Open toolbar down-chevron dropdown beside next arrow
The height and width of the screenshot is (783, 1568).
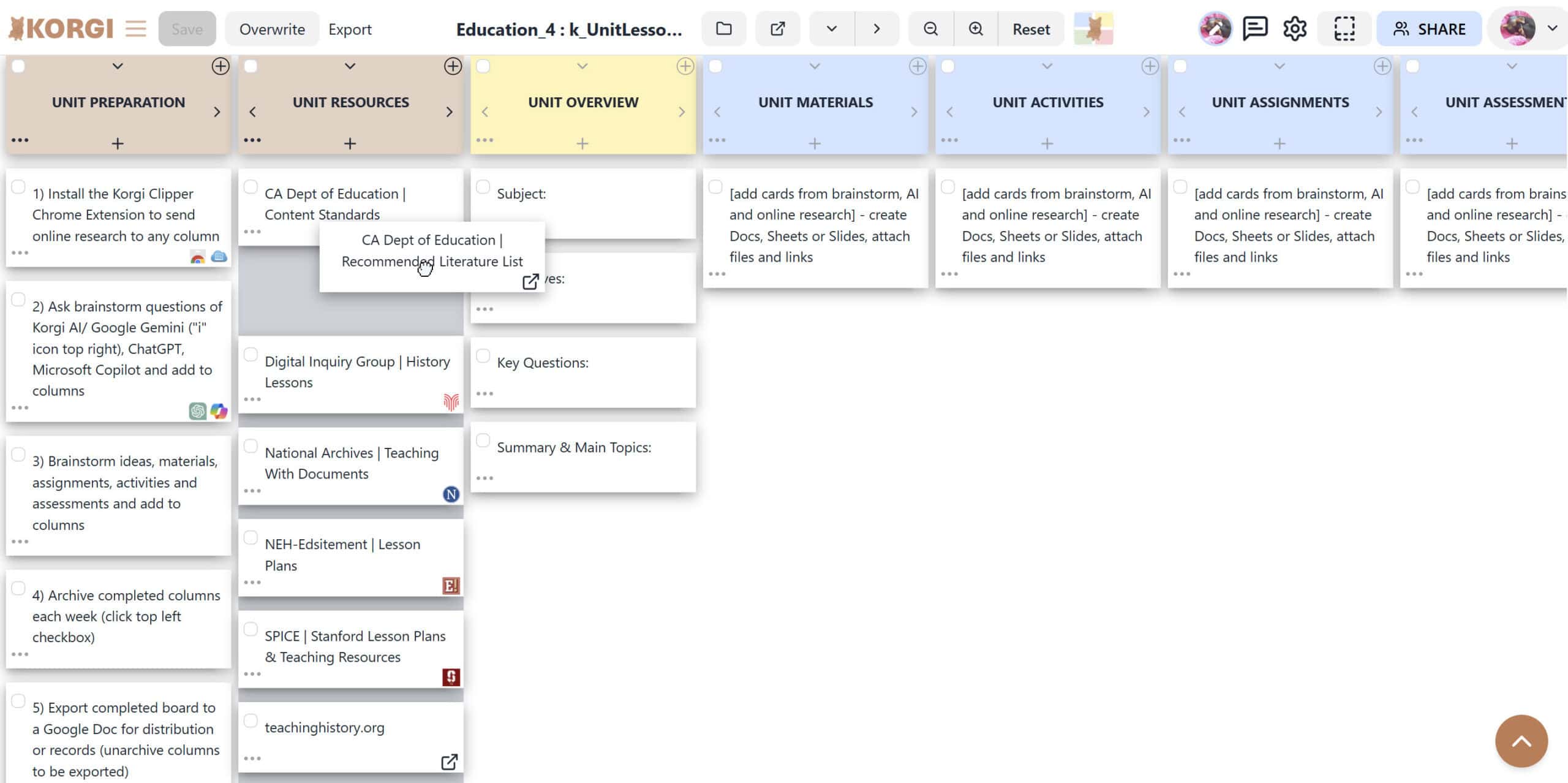pyautogui.click(x=832, y=29)
